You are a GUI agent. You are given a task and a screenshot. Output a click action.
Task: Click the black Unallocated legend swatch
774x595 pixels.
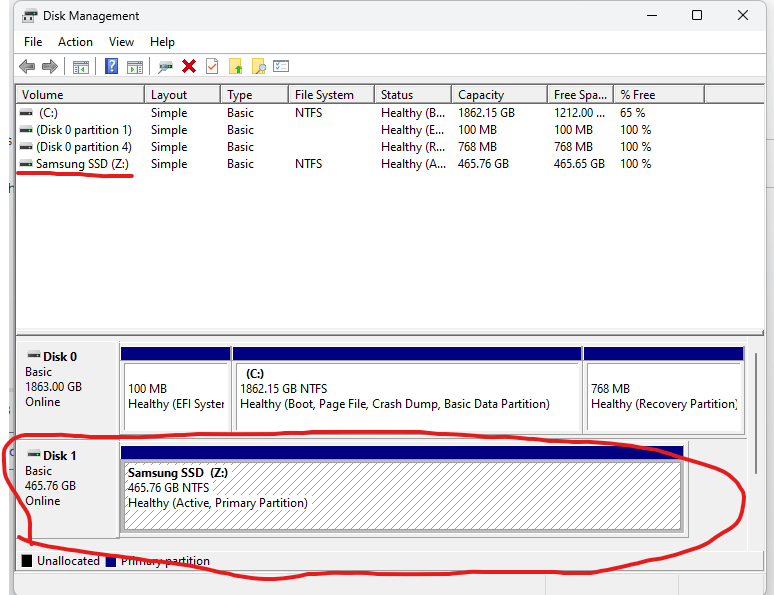(x=27, y=561)
